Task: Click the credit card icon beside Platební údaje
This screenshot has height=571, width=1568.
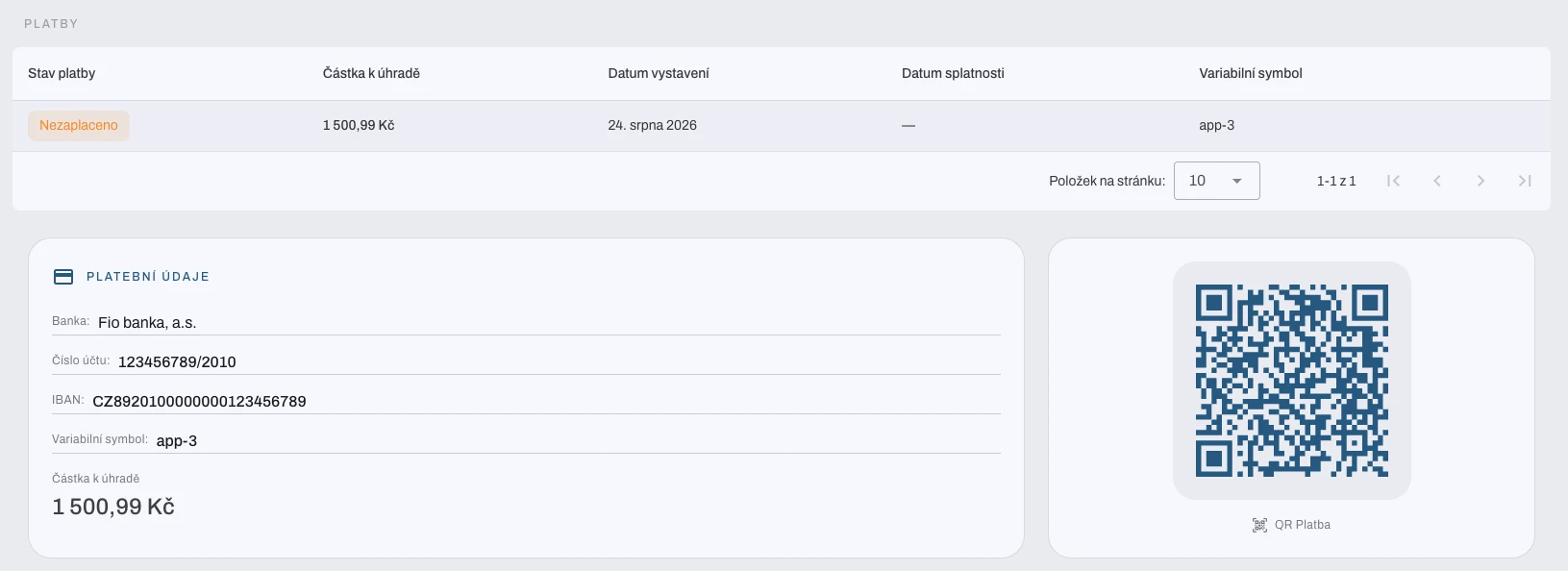Action: point(63,277)
